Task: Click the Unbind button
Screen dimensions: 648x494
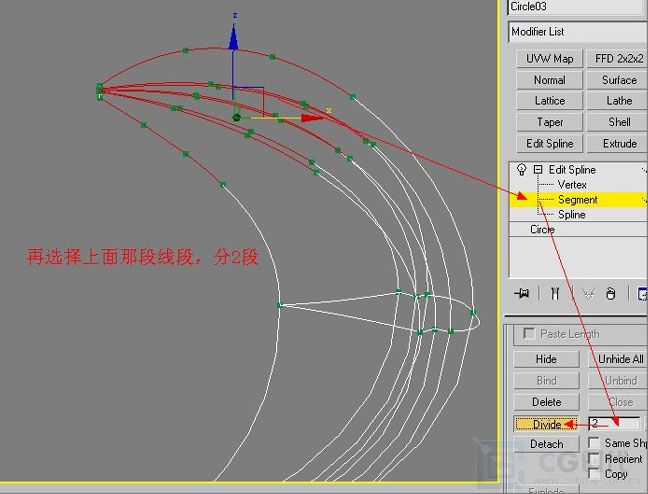Action: pyautogui.click(x=619, y=381)
